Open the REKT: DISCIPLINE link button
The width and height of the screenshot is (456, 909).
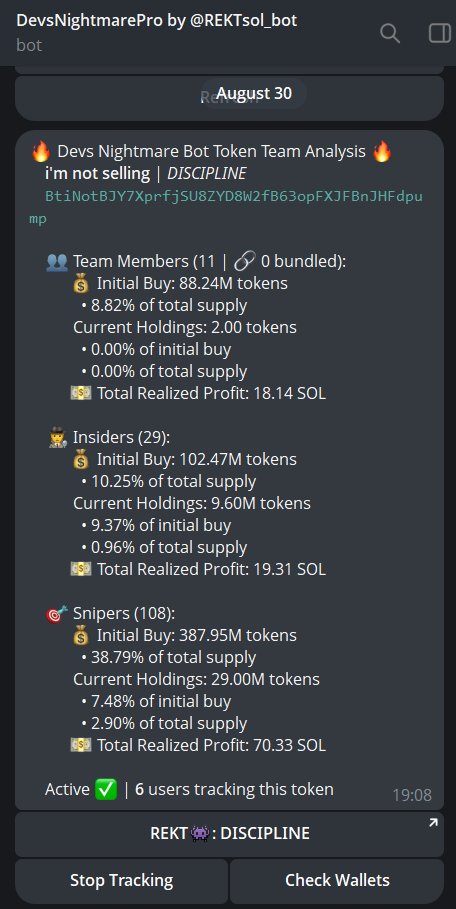pyautogui.click(x=229, y=834)
